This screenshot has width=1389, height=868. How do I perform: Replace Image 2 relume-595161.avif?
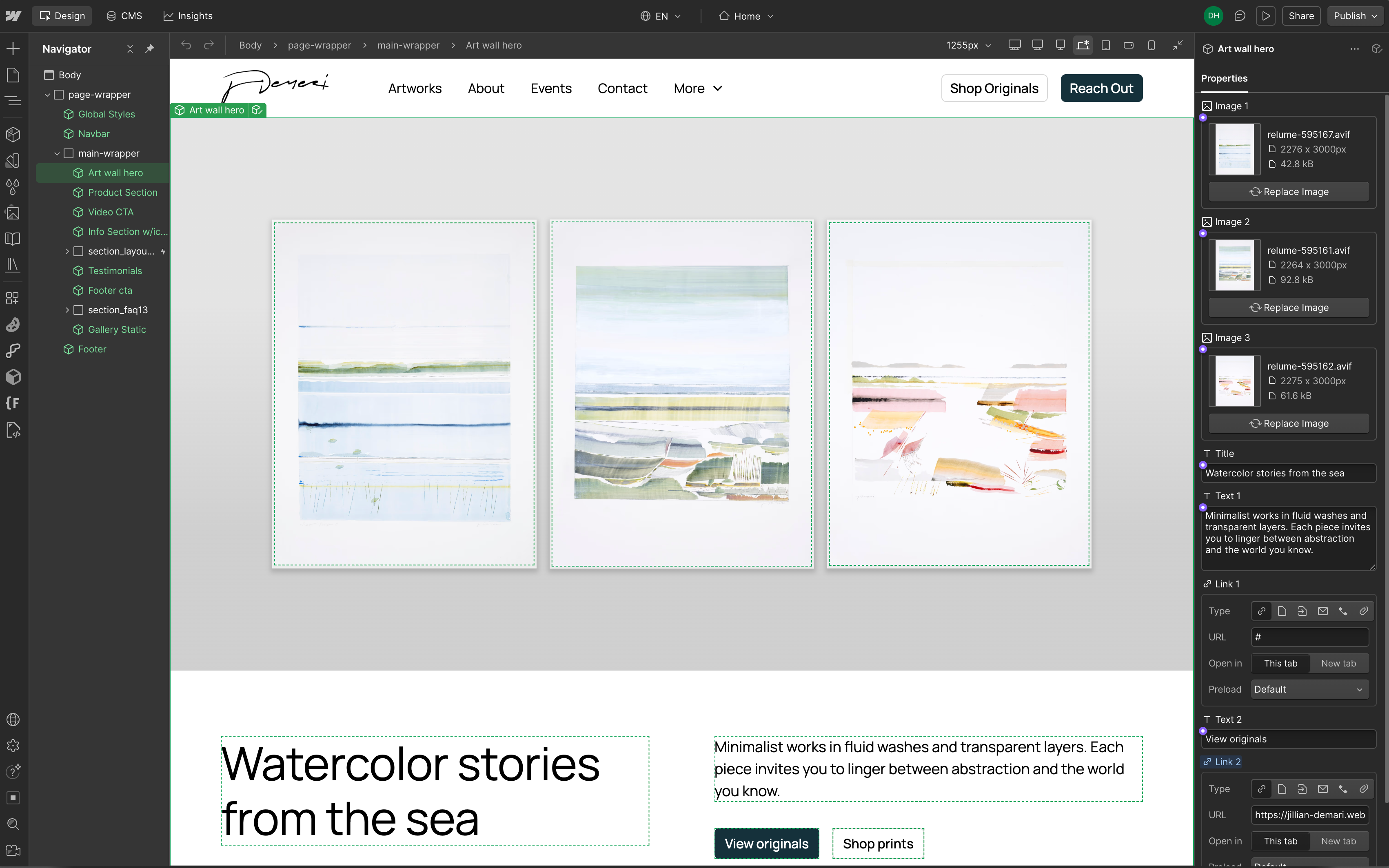tap(1289, 308)
